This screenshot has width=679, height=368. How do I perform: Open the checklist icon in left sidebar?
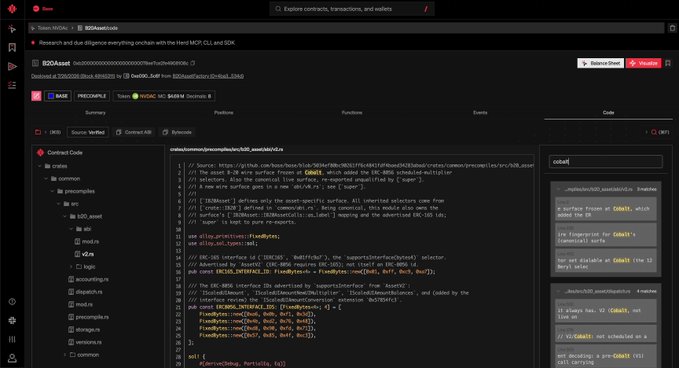click(12, 85)
